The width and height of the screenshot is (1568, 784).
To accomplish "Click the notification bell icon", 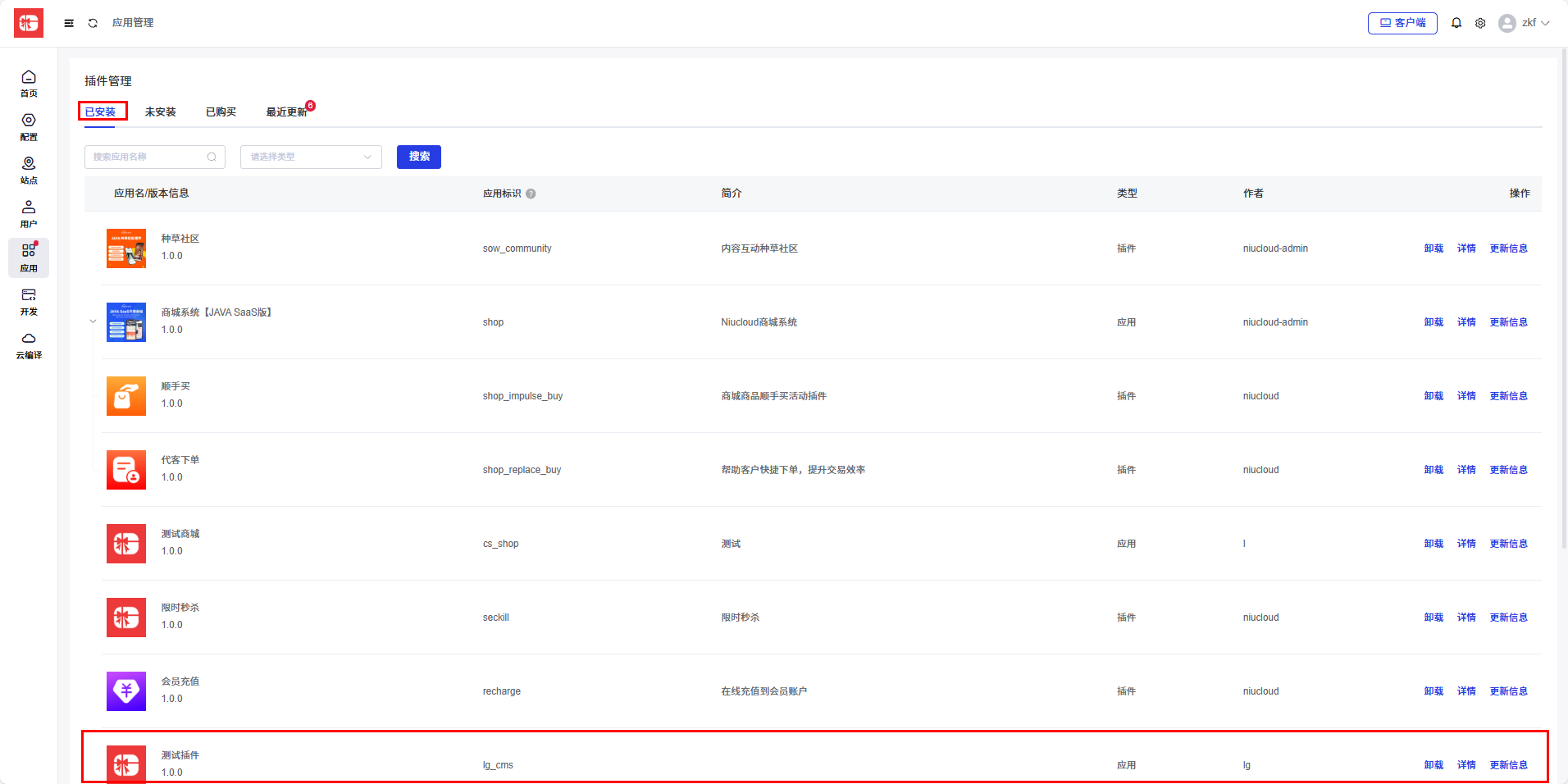I will click(1456, 23).
